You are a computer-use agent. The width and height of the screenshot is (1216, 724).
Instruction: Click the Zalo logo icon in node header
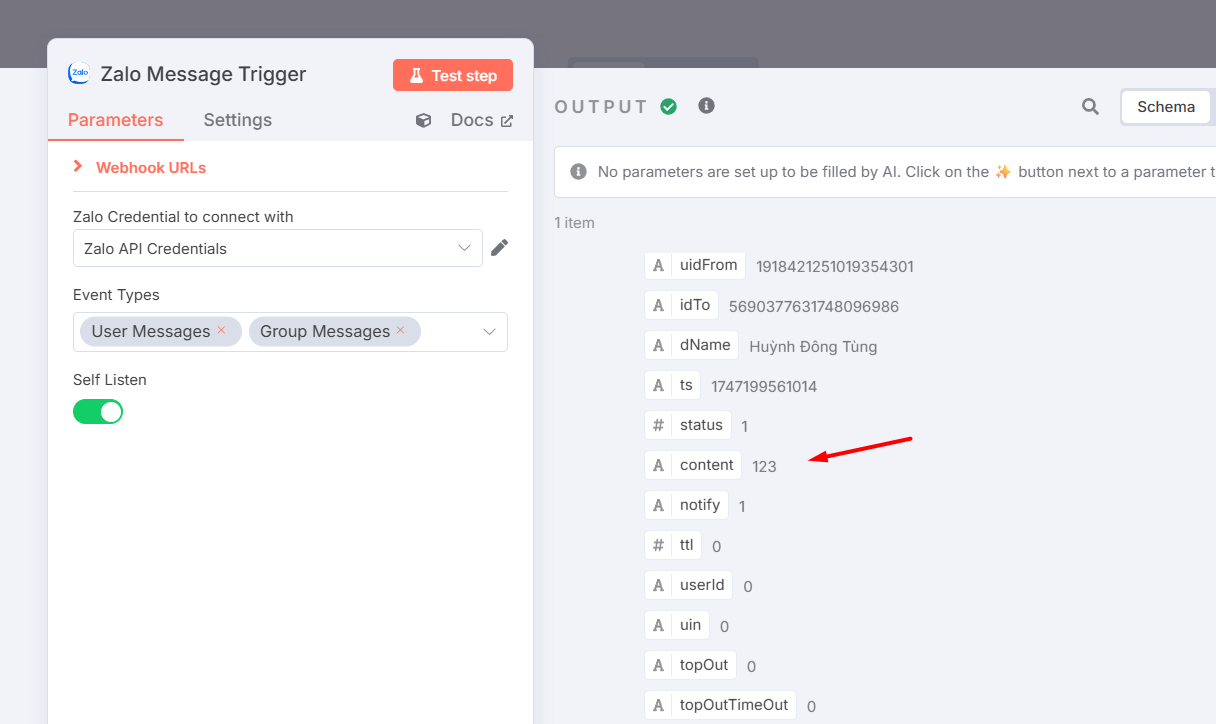(x=79, y=73)
